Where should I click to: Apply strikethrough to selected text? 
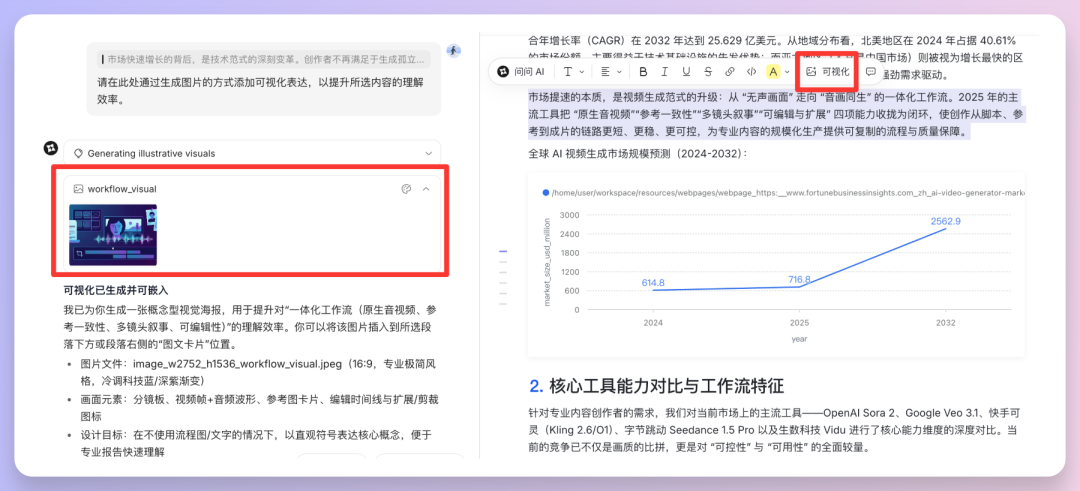point(708,72)
